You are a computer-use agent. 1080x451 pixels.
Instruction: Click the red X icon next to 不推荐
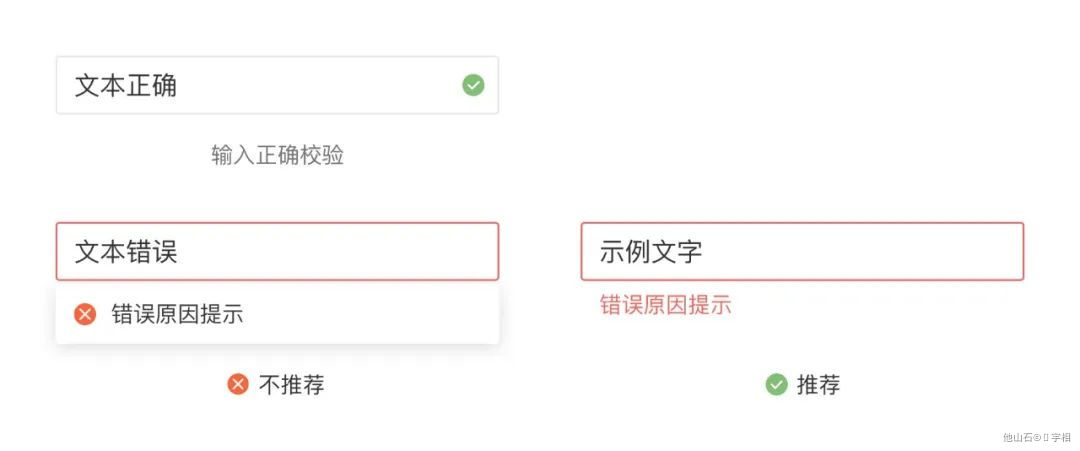pyautogui.click(x=238, y=384)
